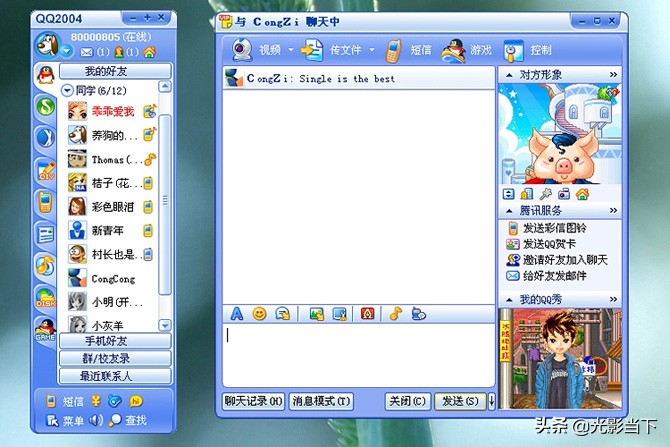Viewport: 670px width, 447px height.
Task: Open the status dropdown beside the dog avatar
Action: click(67, 52)
